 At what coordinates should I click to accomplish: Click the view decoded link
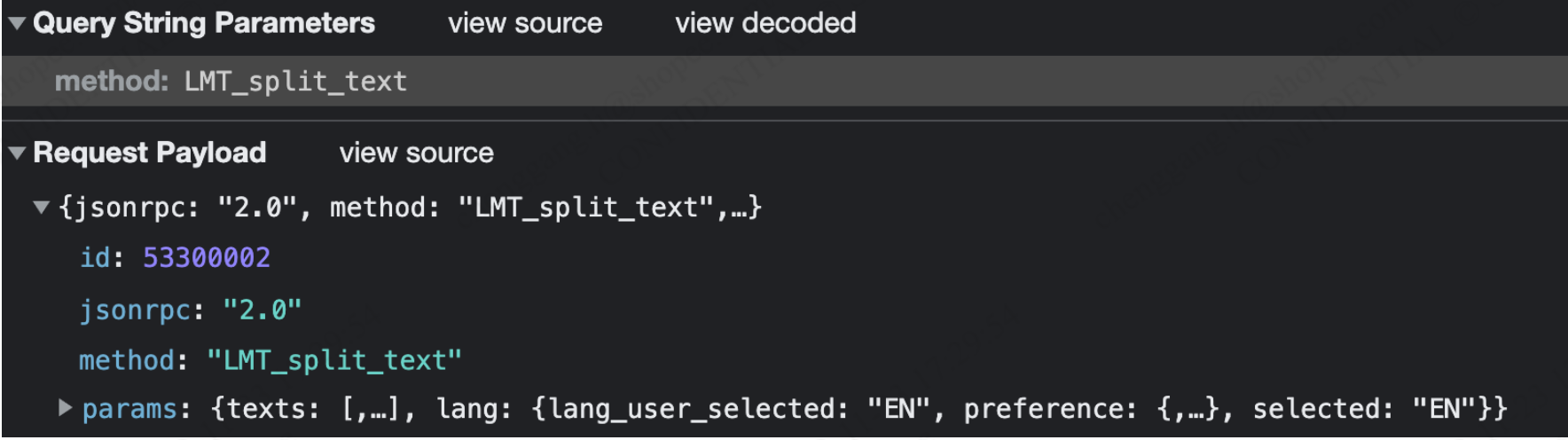(765, 23)
